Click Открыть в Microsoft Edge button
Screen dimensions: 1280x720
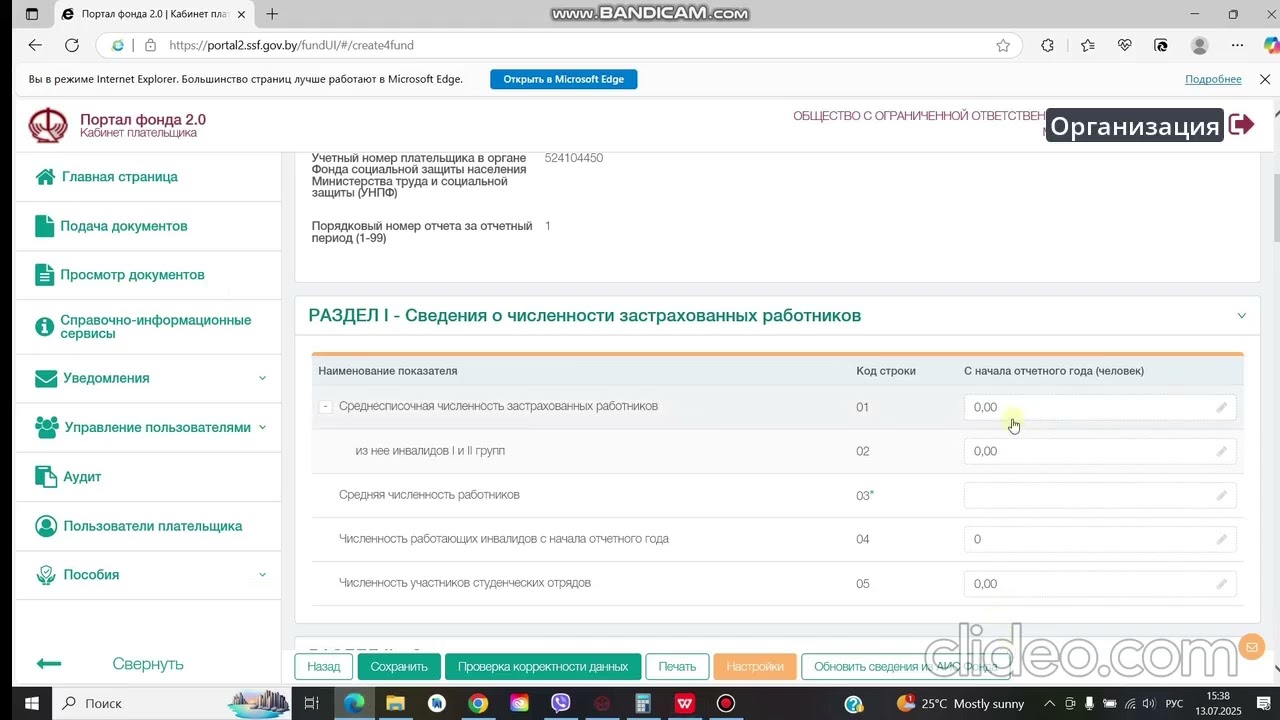[564, 79]
